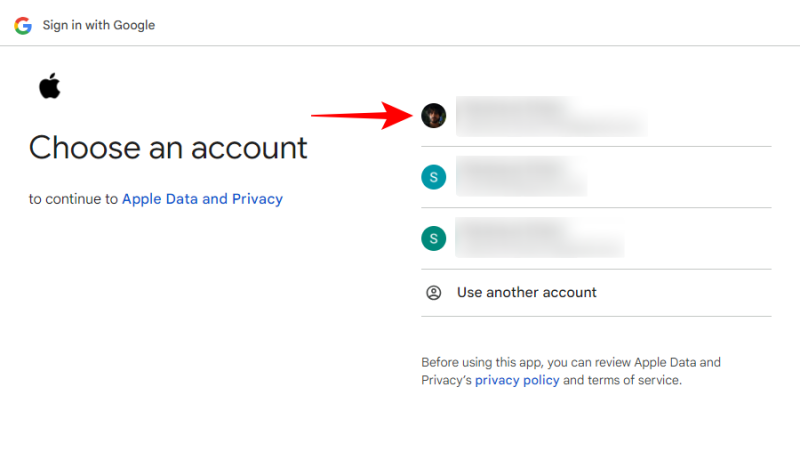Open the privacy policy link
Viewport: 800px width, 476px height.
[x=517, y=381]
